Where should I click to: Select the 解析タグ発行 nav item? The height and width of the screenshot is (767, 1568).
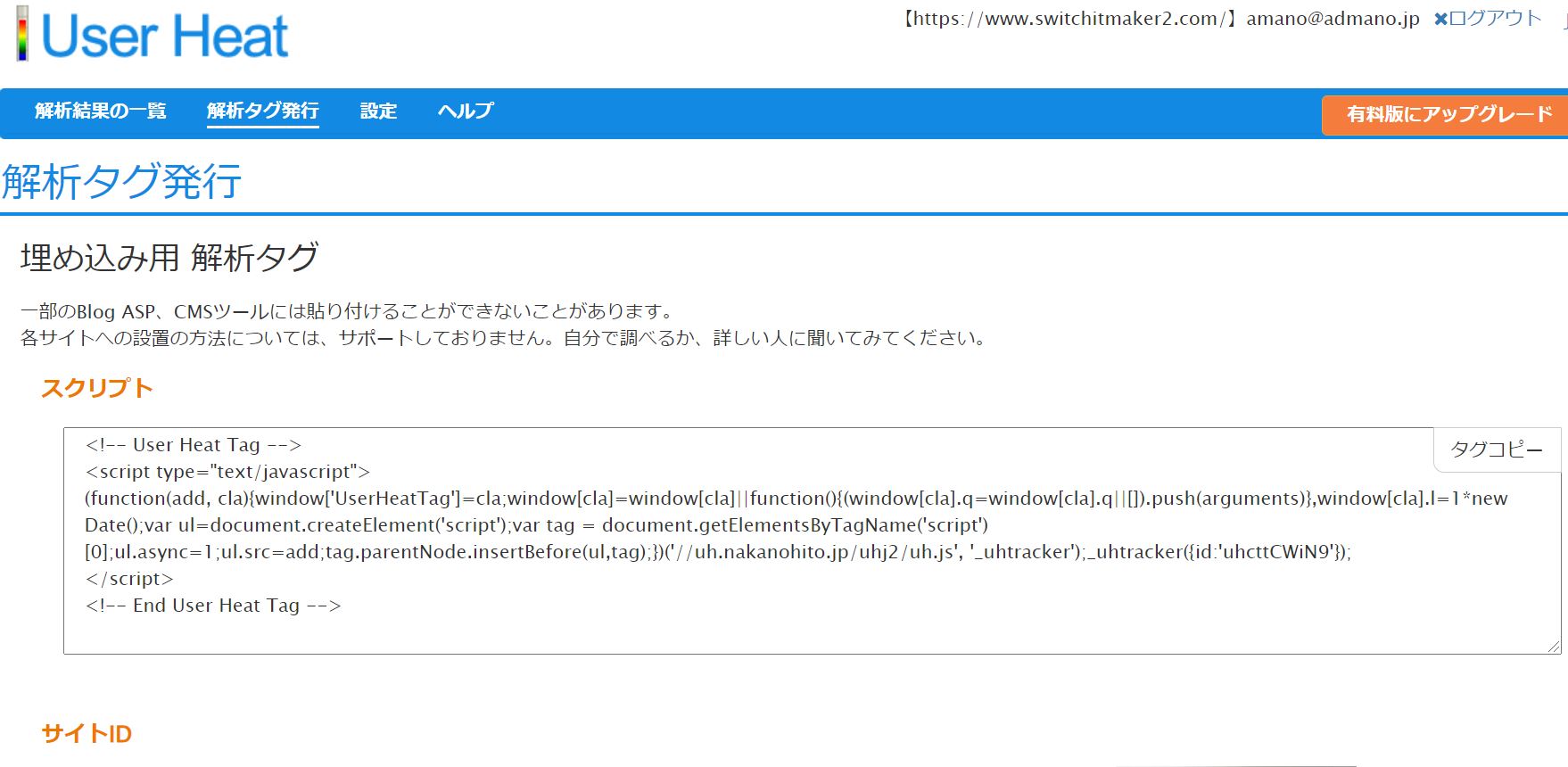coord(263,111)
